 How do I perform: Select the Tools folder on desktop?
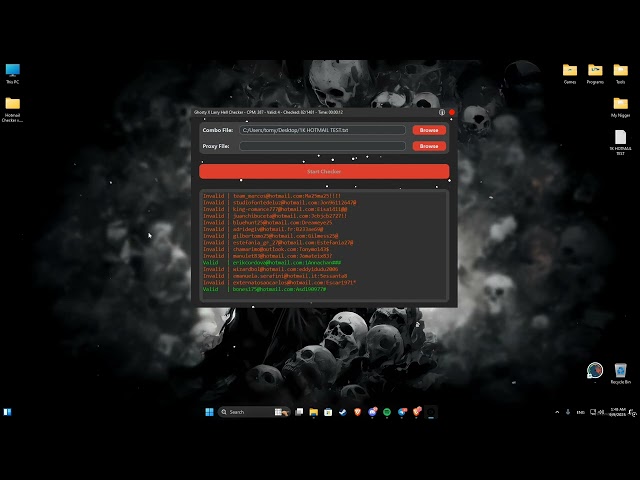pyautogui.click(x=620, y=74)
